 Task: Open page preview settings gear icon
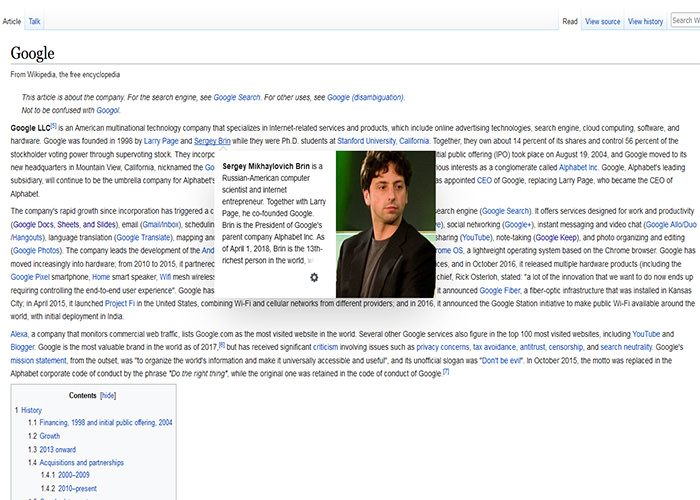coord(314,277)
